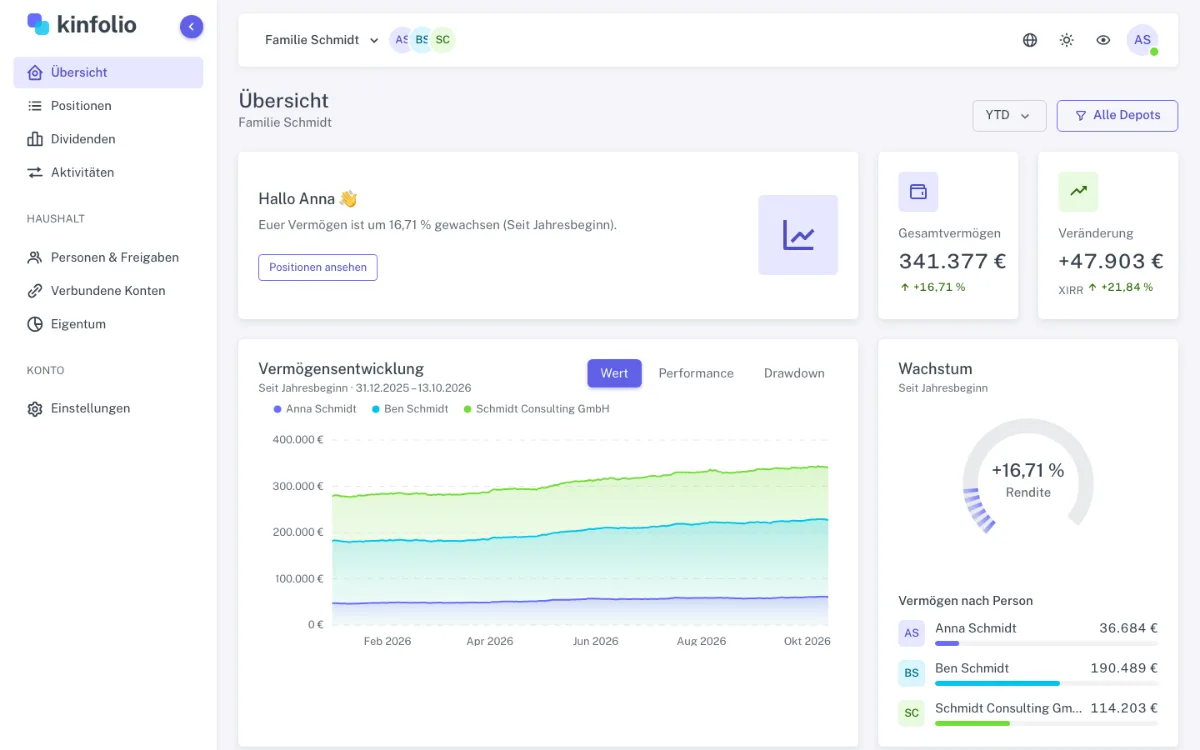Go to Positionen in the sidebar
Screen dimensions: 1200x750
tap(108, 106)
